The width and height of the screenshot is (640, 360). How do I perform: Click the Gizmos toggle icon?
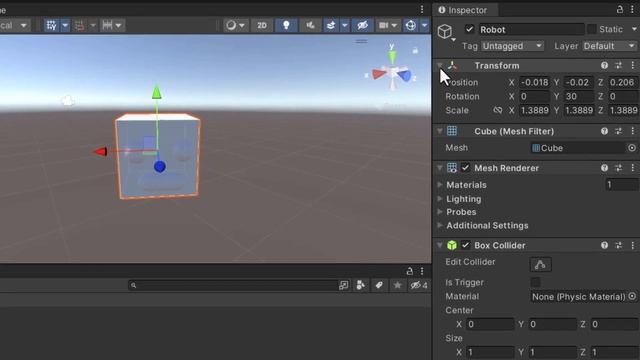[411, 25]
